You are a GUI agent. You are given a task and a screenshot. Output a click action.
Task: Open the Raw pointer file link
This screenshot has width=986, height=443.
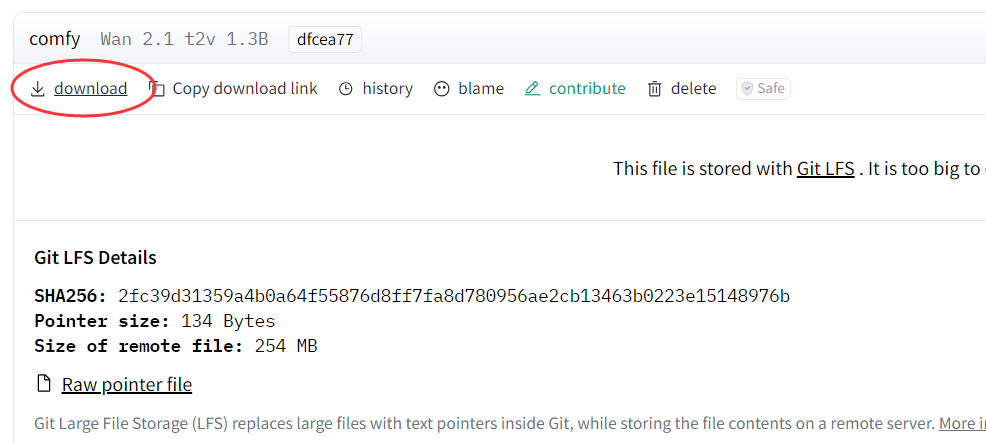(126, 384)
